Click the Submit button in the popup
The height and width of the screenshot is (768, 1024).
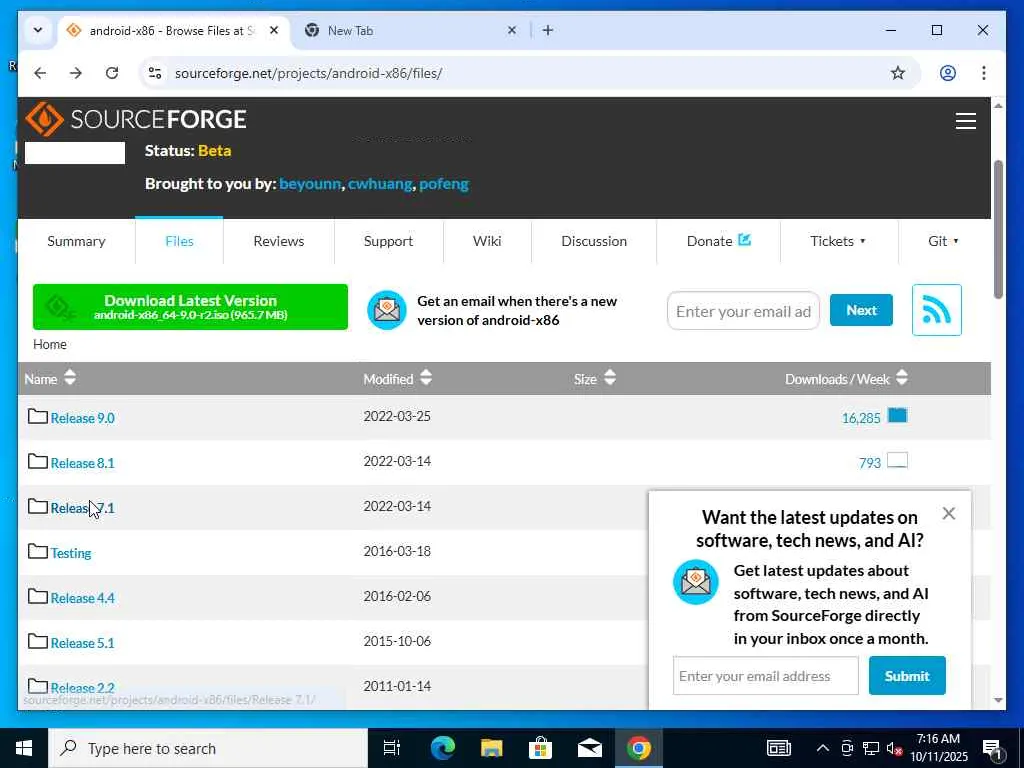[907, 676]
